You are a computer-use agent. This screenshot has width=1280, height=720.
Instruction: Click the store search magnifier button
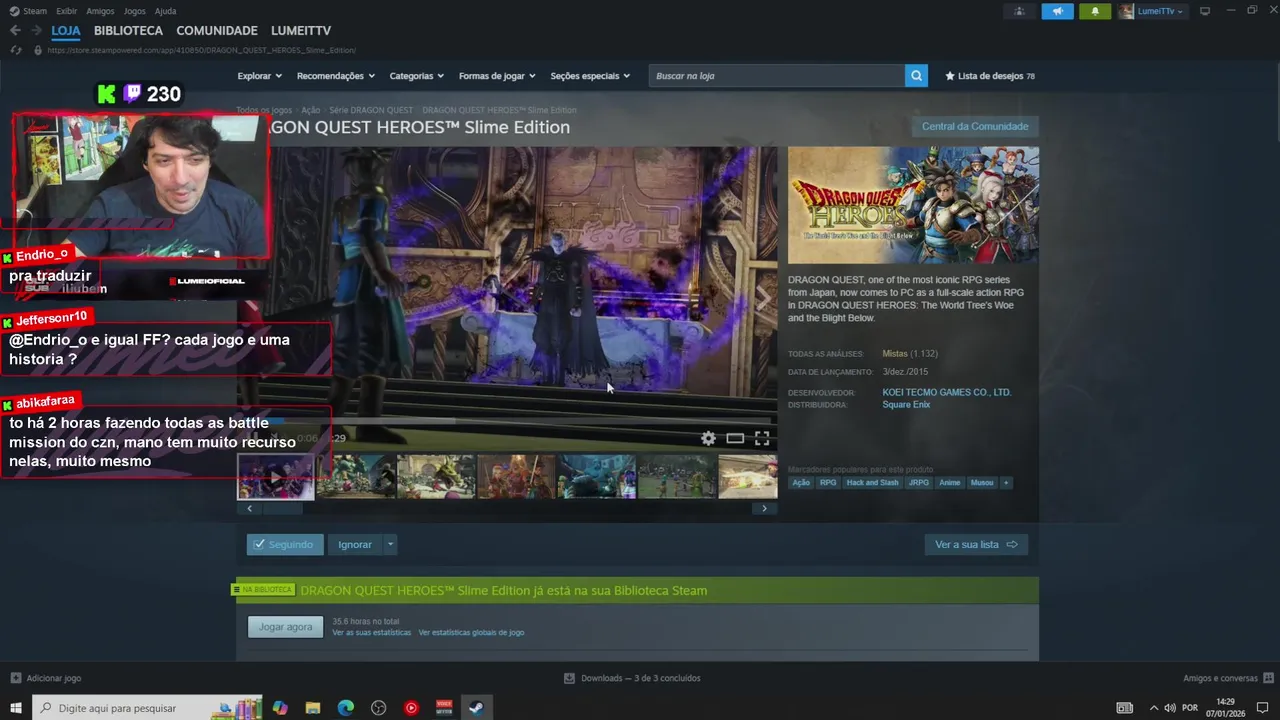coord(916,76)
